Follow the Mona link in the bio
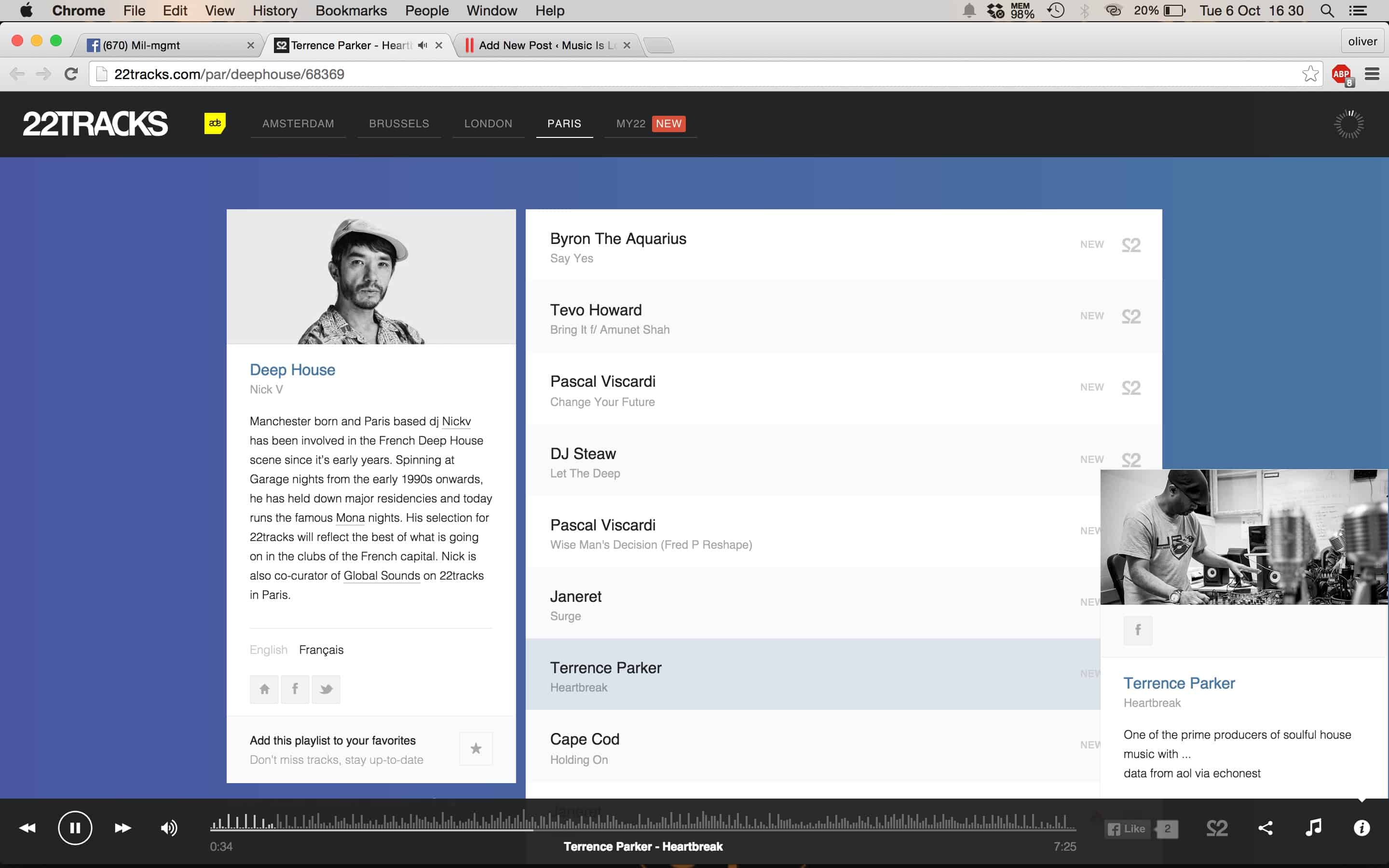The height and width of the screenshot is (868, 1389). click(350, 518)
